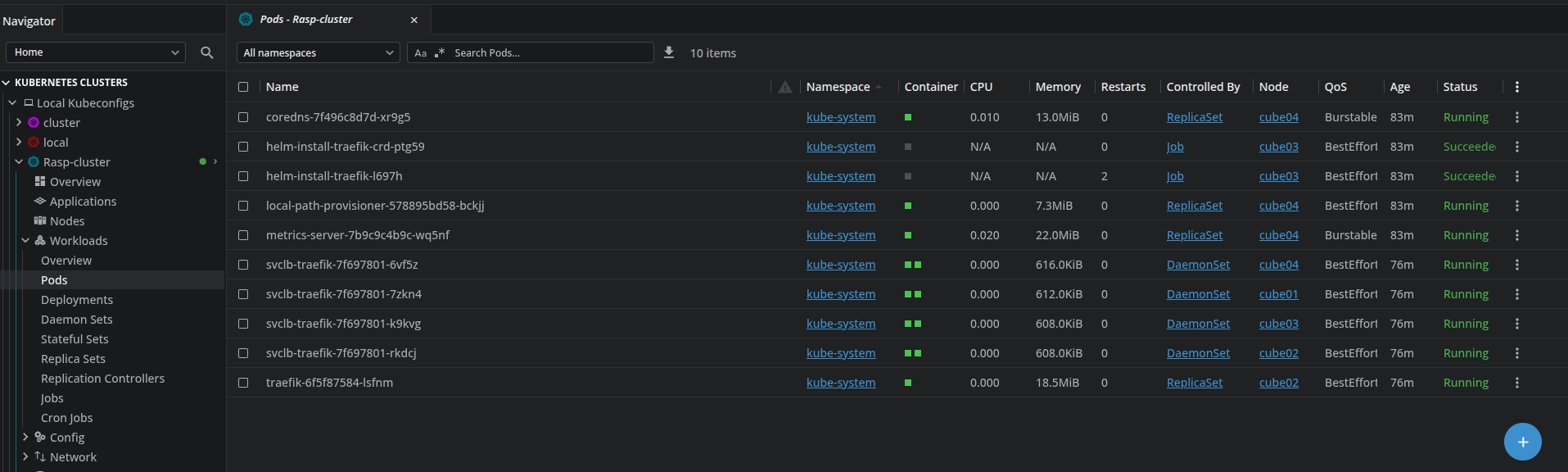Toggle case-sensitive Aa search option
The image size is (1568, 472).
[x=420, y=52]
